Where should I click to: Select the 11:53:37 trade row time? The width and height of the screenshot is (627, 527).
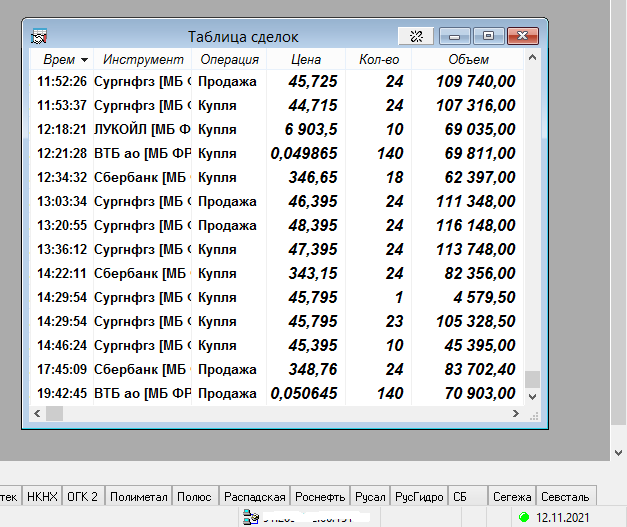[62, 106]
